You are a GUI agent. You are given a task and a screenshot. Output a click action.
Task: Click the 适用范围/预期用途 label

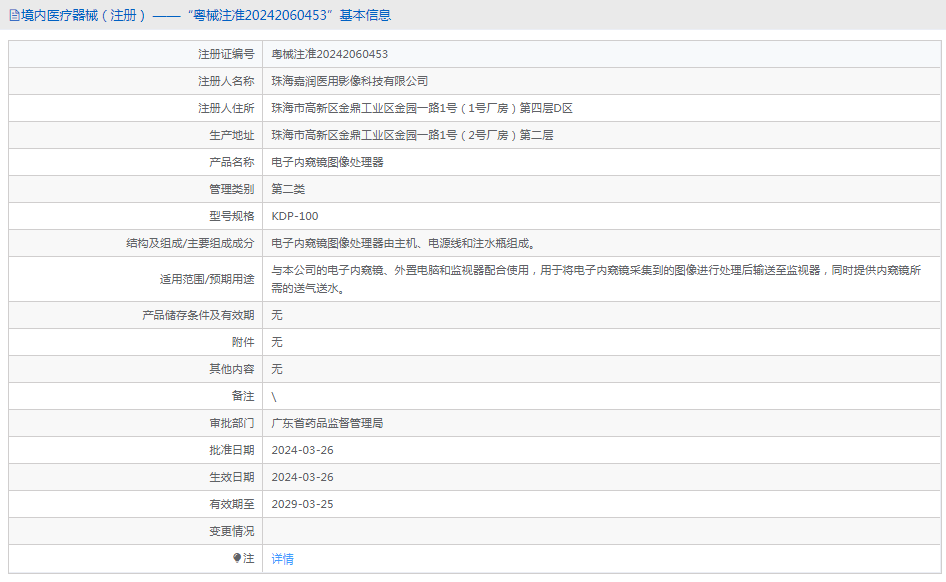coord(207,279)
